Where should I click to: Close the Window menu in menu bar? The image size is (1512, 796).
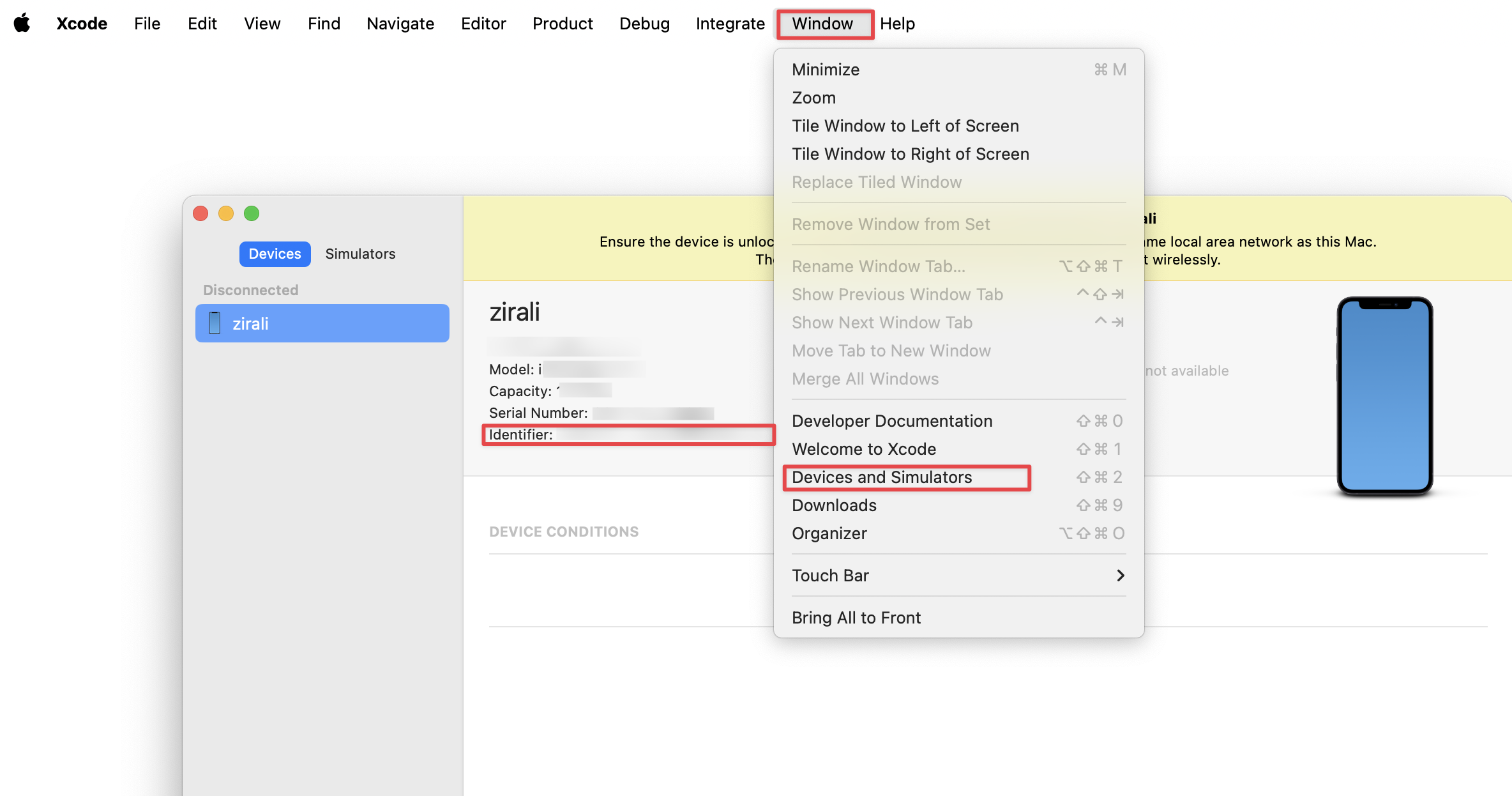tap(822, 24)
